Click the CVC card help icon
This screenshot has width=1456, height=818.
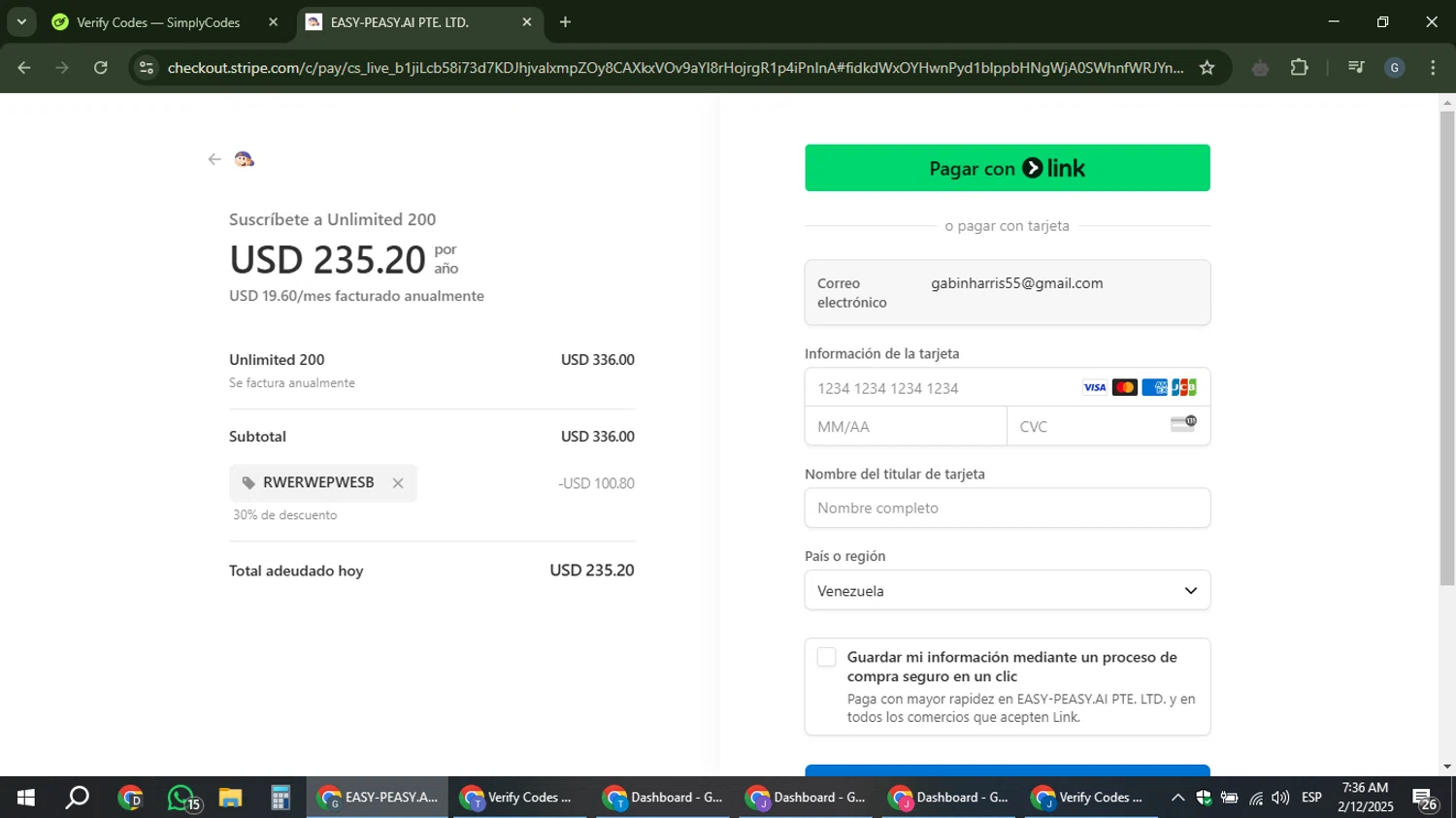click(x=1183, y=423)
